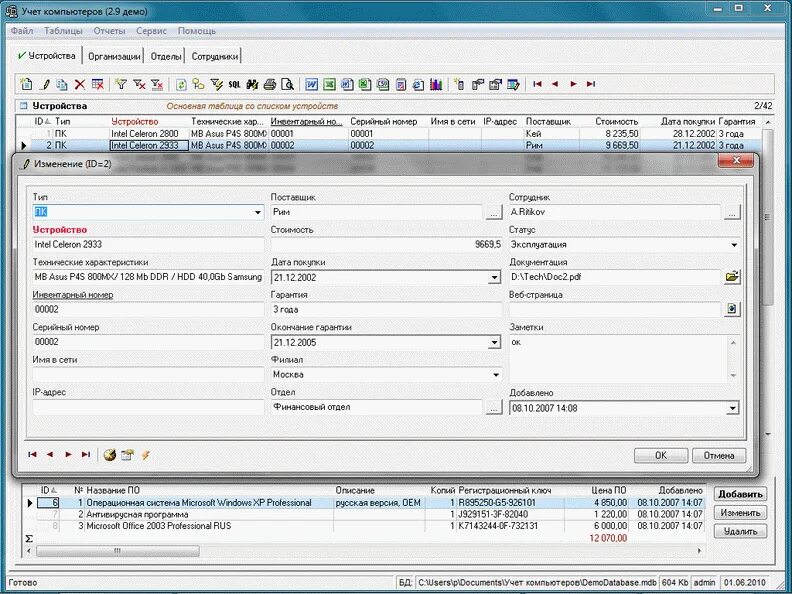792x594 pixels.
Task: Click the pencil edit icon in main toolbar
Action: pos(45,84)
